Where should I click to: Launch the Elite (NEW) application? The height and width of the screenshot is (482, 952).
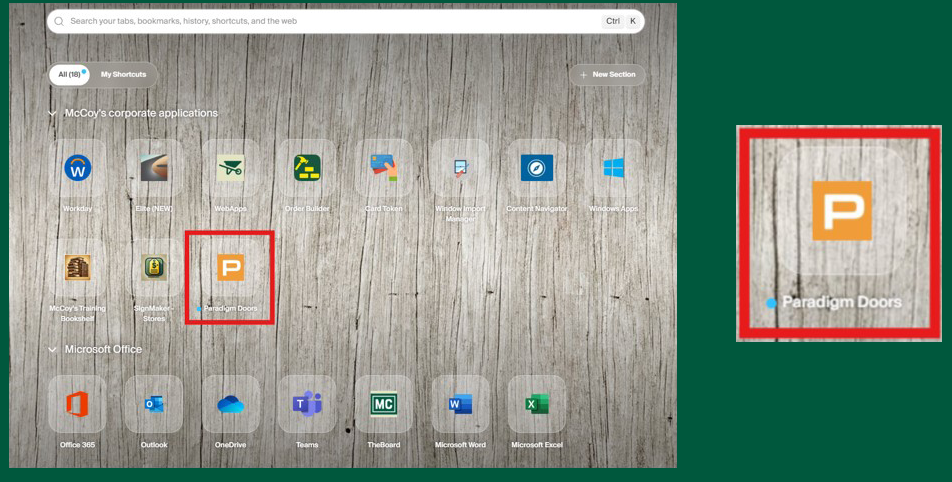154,168
